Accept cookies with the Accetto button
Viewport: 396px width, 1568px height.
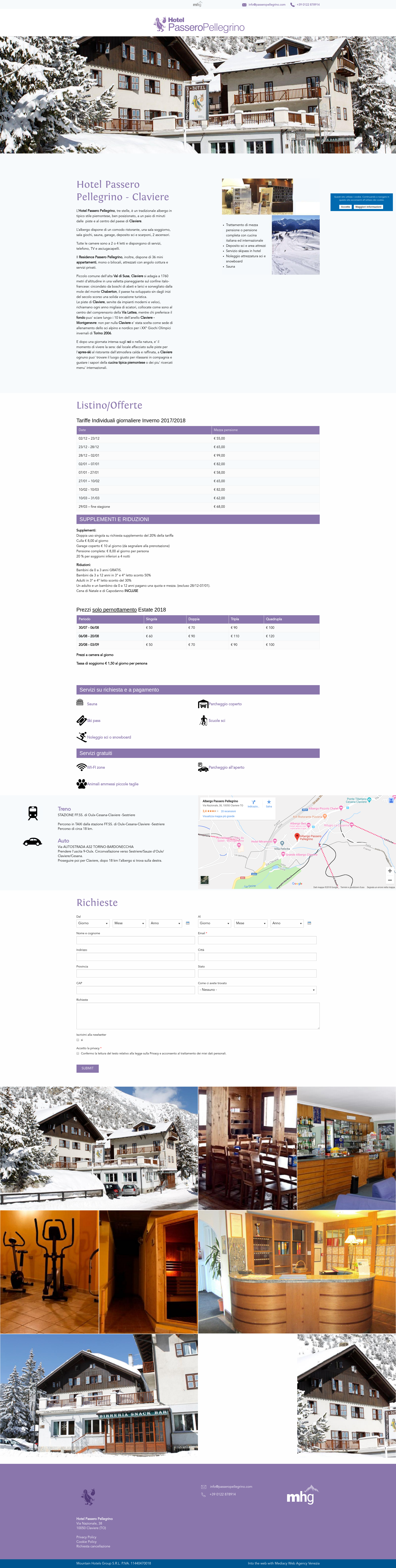(345, 207)
